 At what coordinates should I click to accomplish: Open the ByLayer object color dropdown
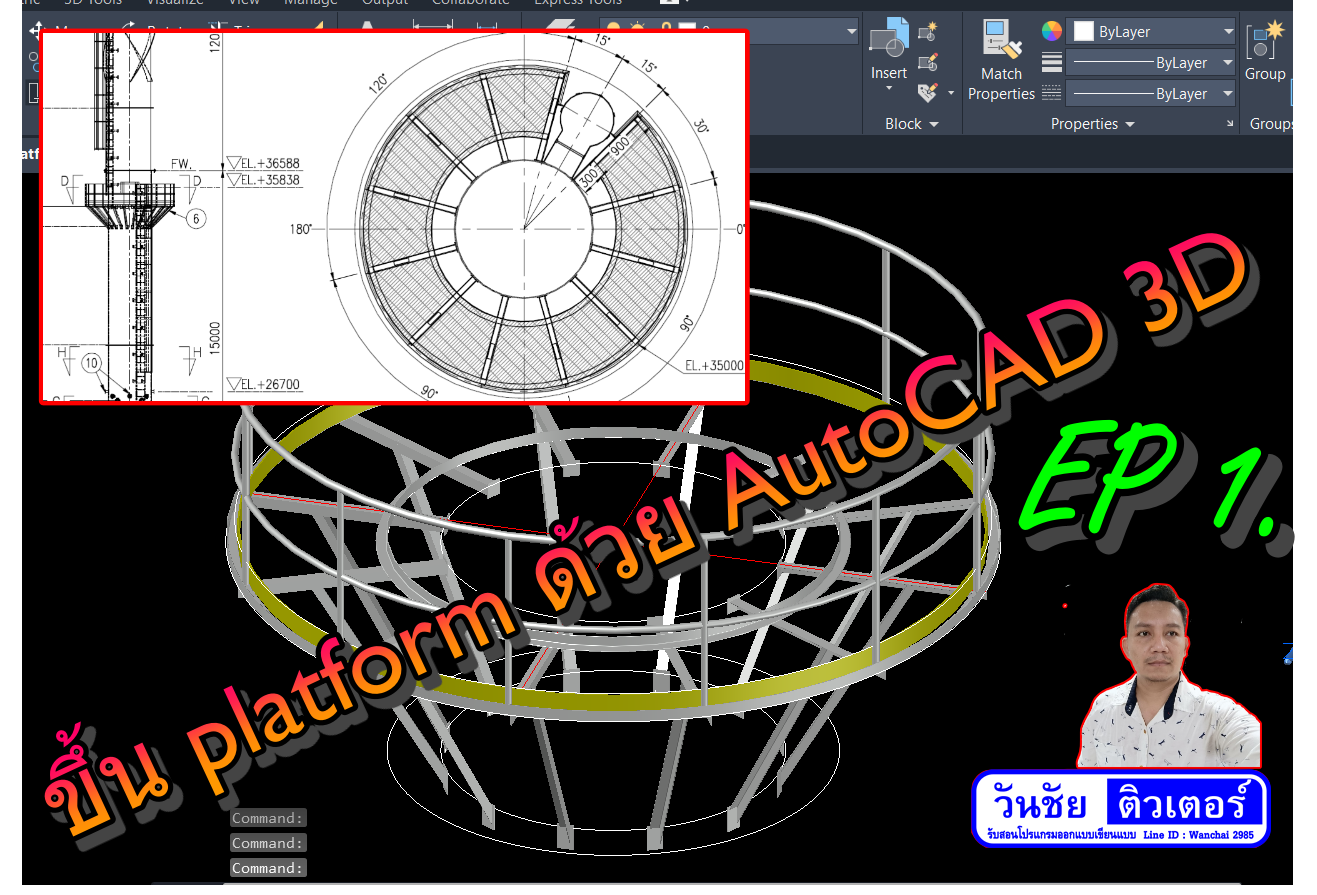pos(1229,32)
